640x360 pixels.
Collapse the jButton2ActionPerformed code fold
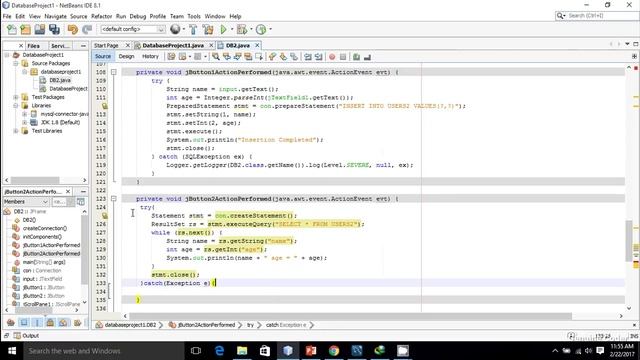click(x=114, y=199)
